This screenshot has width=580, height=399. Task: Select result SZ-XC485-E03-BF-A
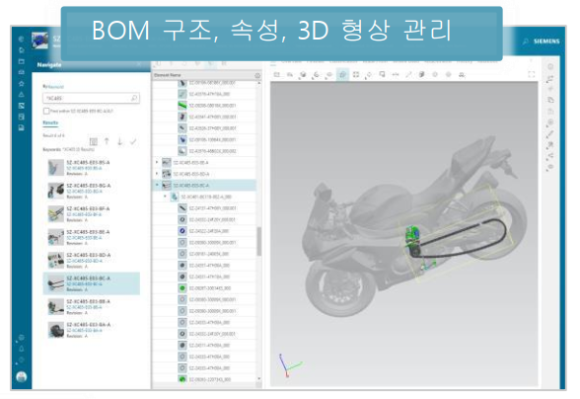point(91,214)
